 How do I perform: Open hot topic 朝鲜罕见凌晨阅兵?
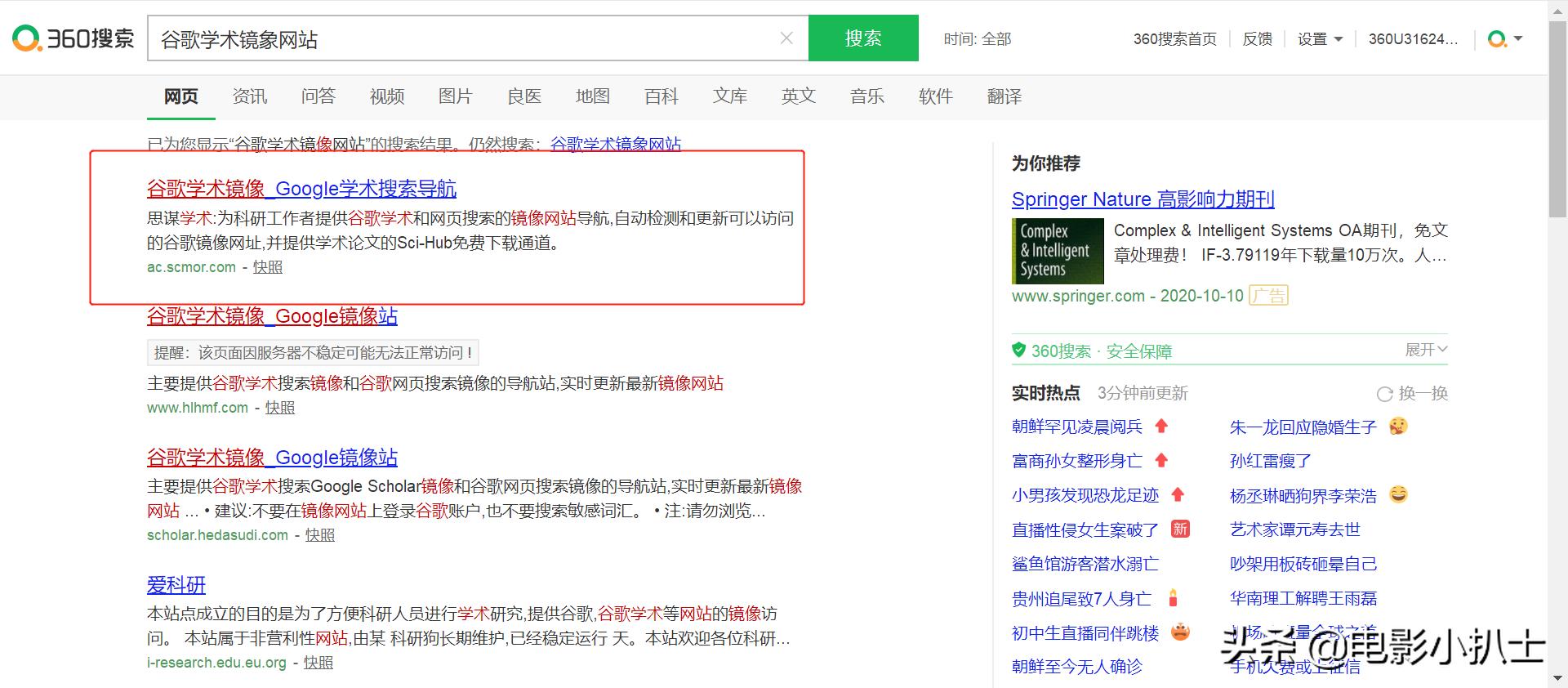click(1077, 427)
